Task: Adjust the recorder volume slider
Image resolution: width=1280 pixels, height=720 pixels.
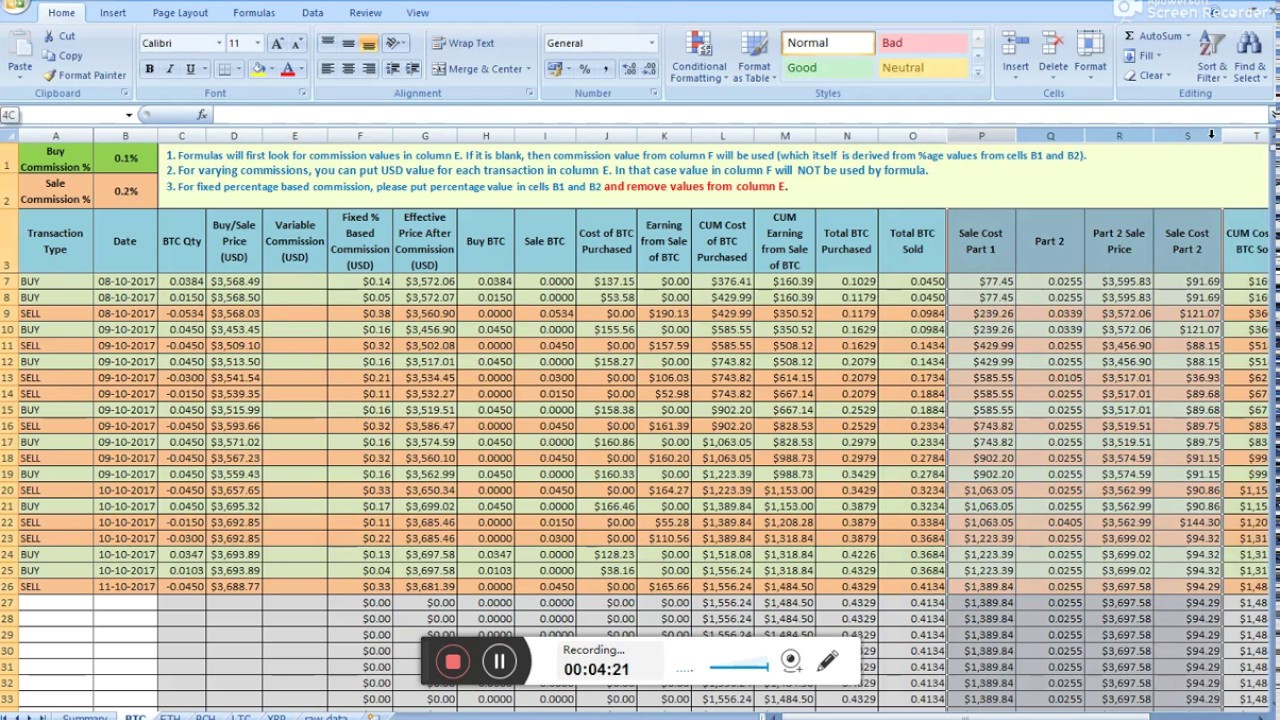Action: click(x=739, y=666)
